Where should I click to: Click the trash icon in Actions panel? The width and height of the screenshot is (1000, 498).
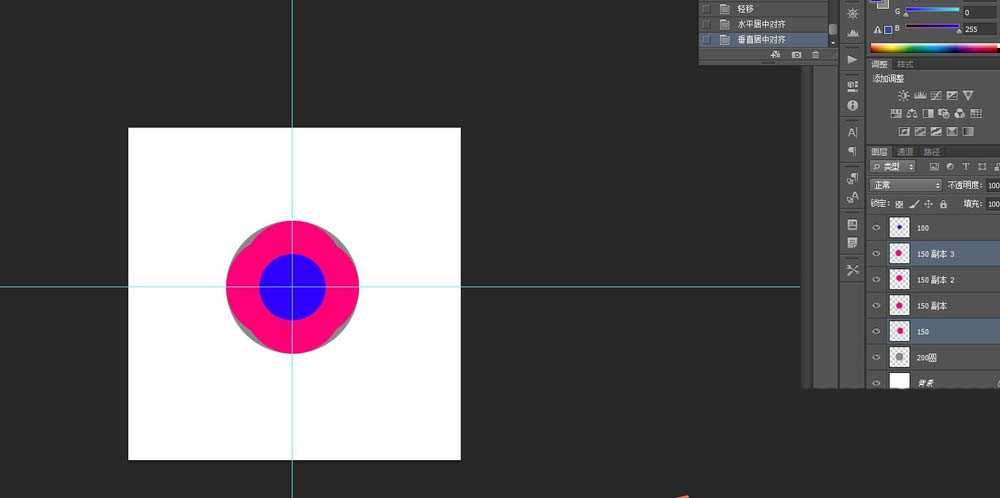point(815,55)
